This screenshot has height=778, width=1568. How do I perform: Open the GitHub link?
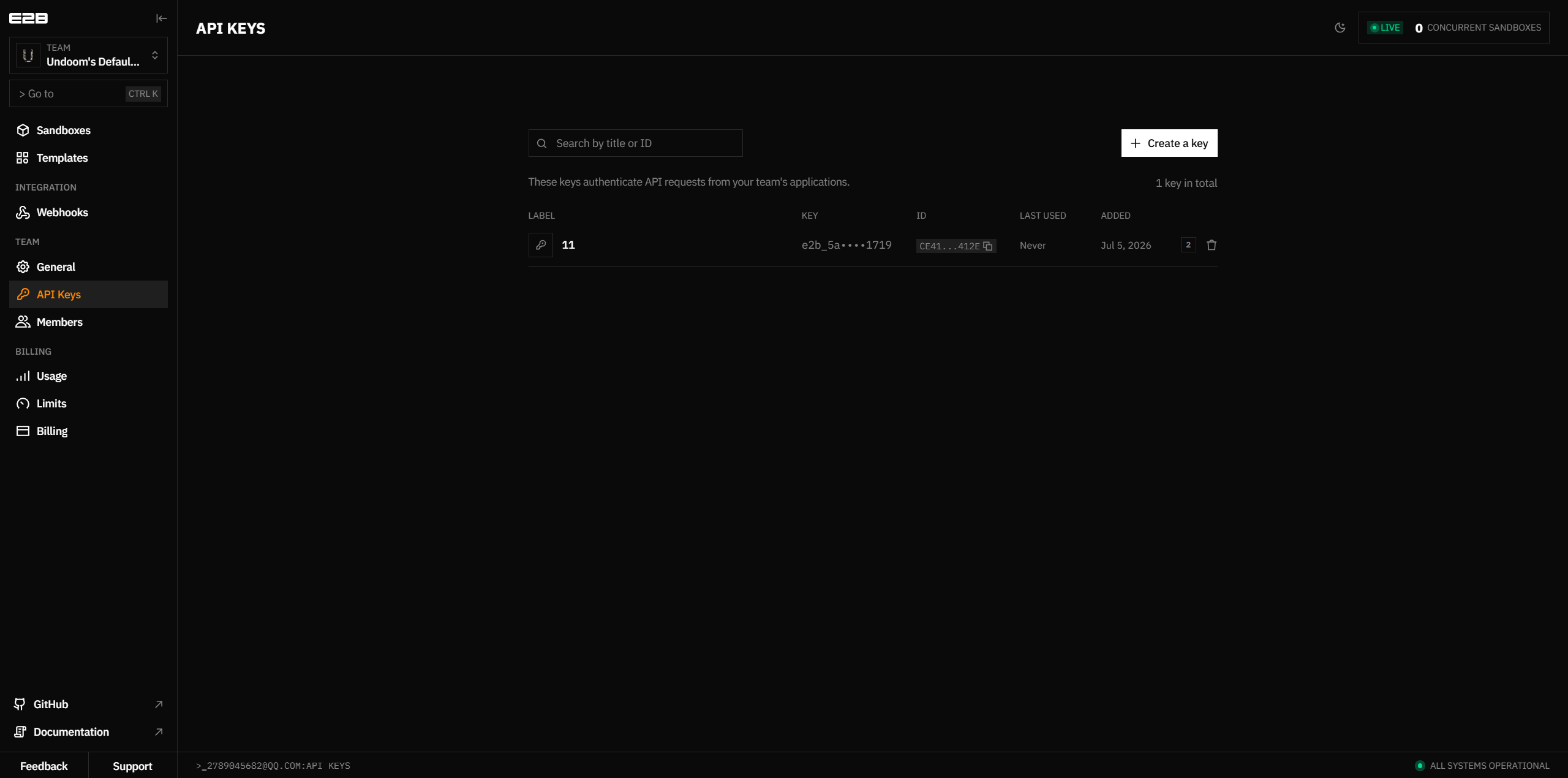pos(88,704)
